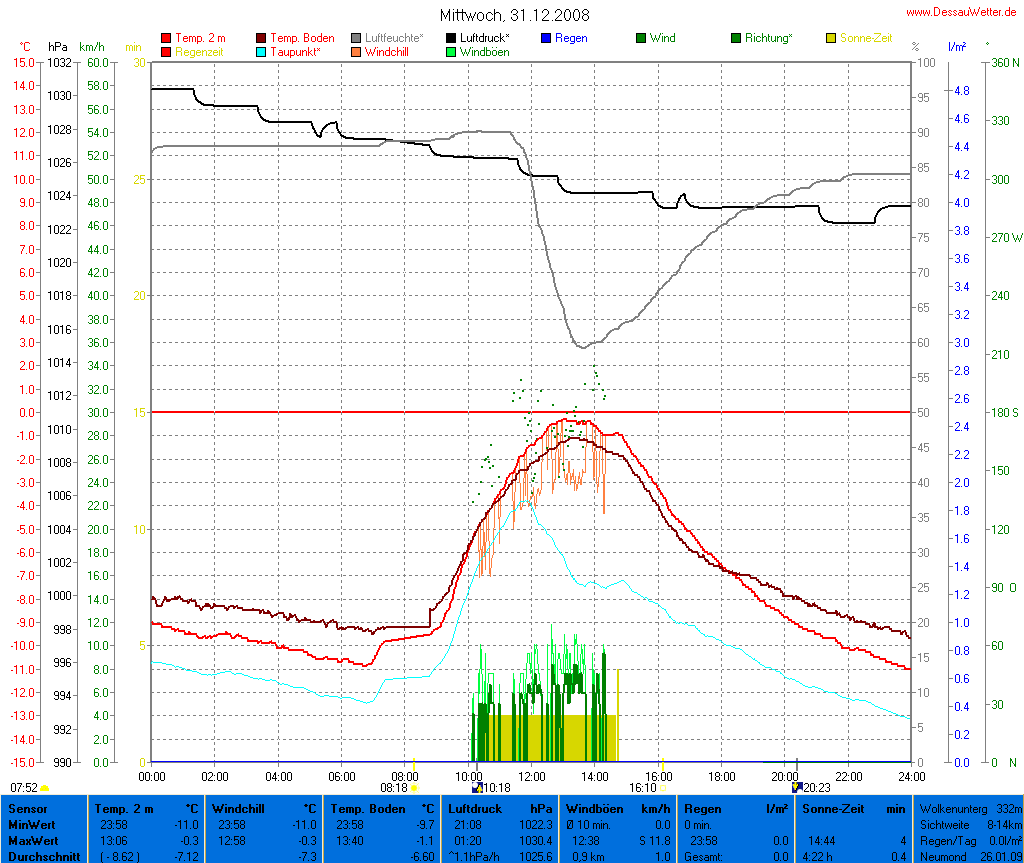Click the yellow Sonne-Zeit legend square
The image size is (1024, 863).
click(x=831, y=38)
